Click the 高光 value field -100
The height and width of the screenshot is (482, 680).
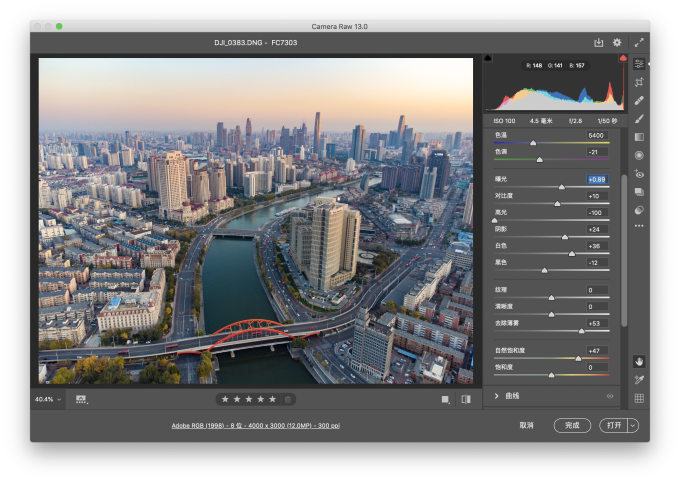[597, 213]
